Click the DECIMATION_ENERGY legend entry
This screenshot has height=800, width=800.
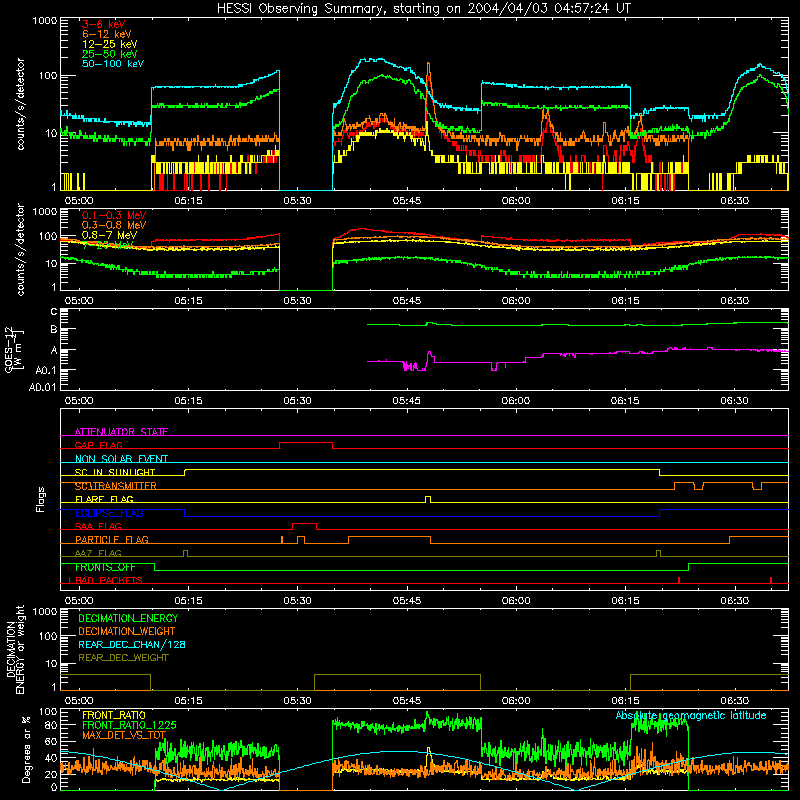pos(128,618)
